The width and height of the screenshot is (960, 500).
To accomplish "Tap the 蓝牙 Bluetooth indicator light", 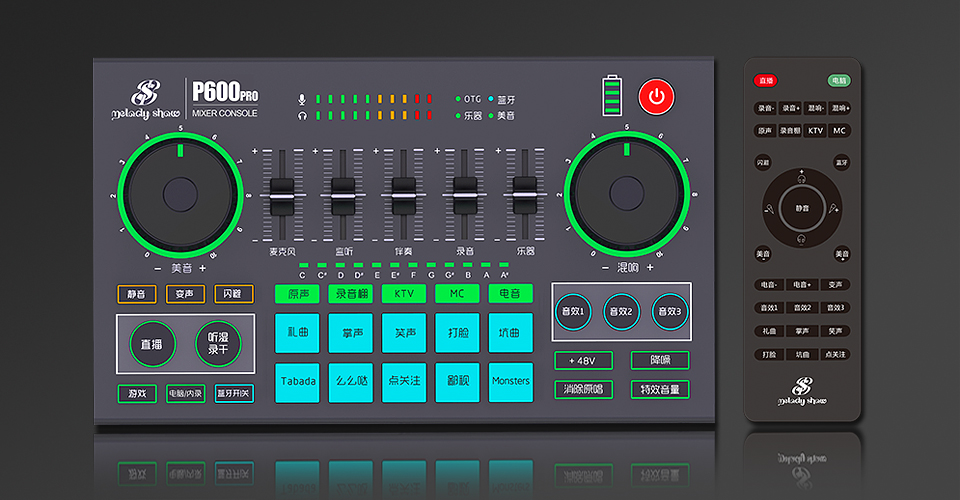I will (491, 99).
